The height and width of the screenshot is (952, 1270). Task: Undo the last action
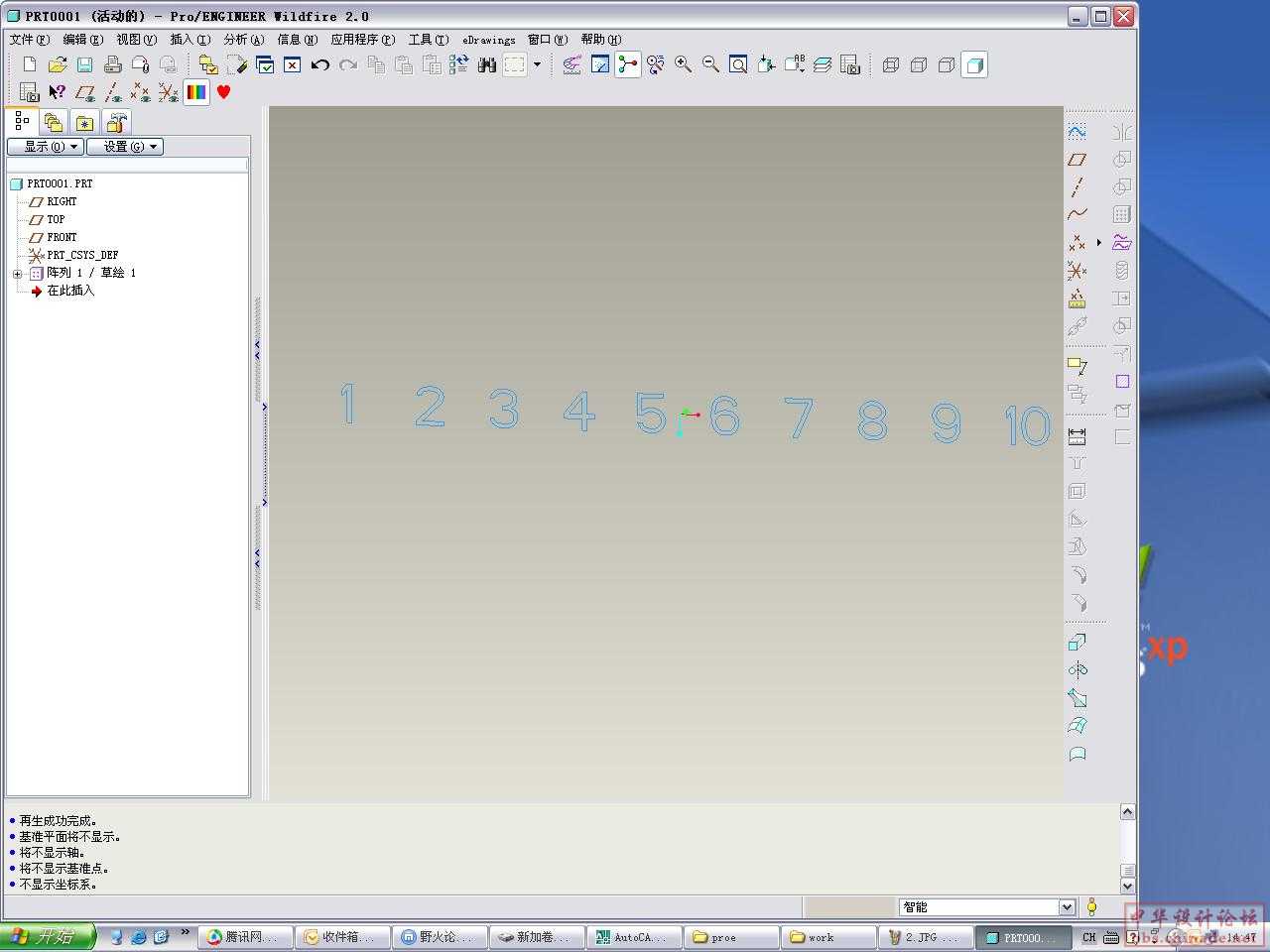point(319,65)
